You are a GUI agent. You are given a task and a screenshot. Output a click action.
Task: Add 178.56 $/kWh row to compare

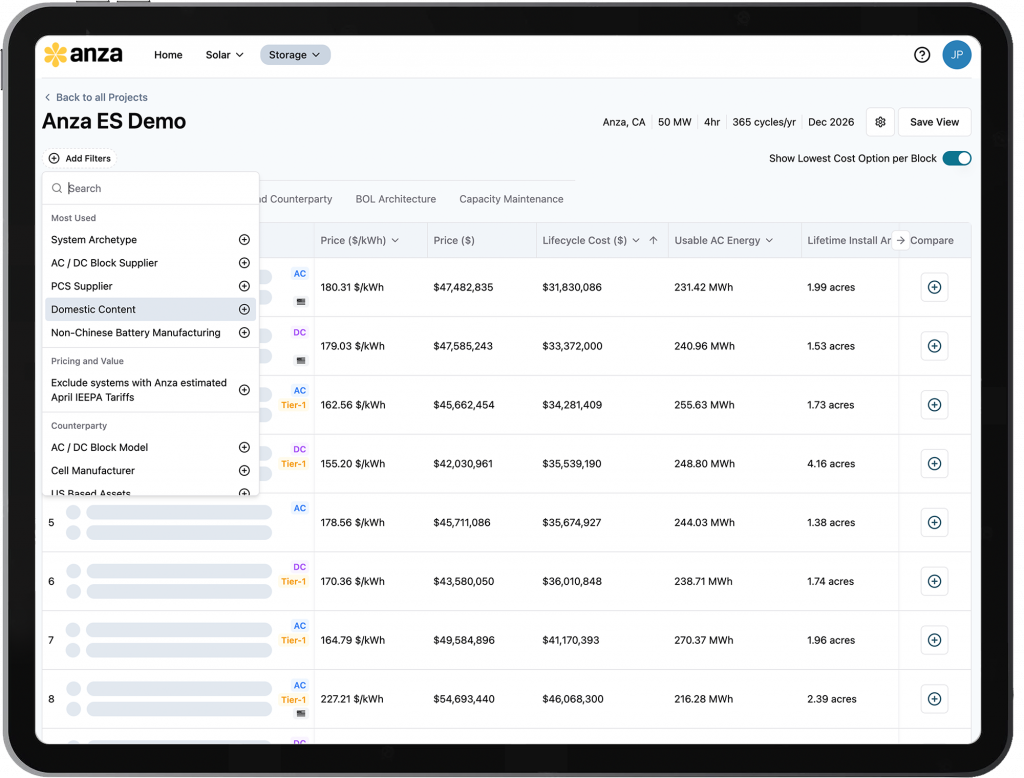[934, 523]
